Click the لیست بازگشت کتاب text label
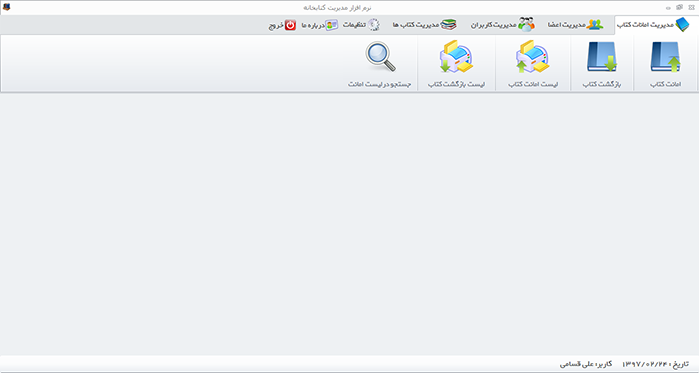 click(456, 84)
